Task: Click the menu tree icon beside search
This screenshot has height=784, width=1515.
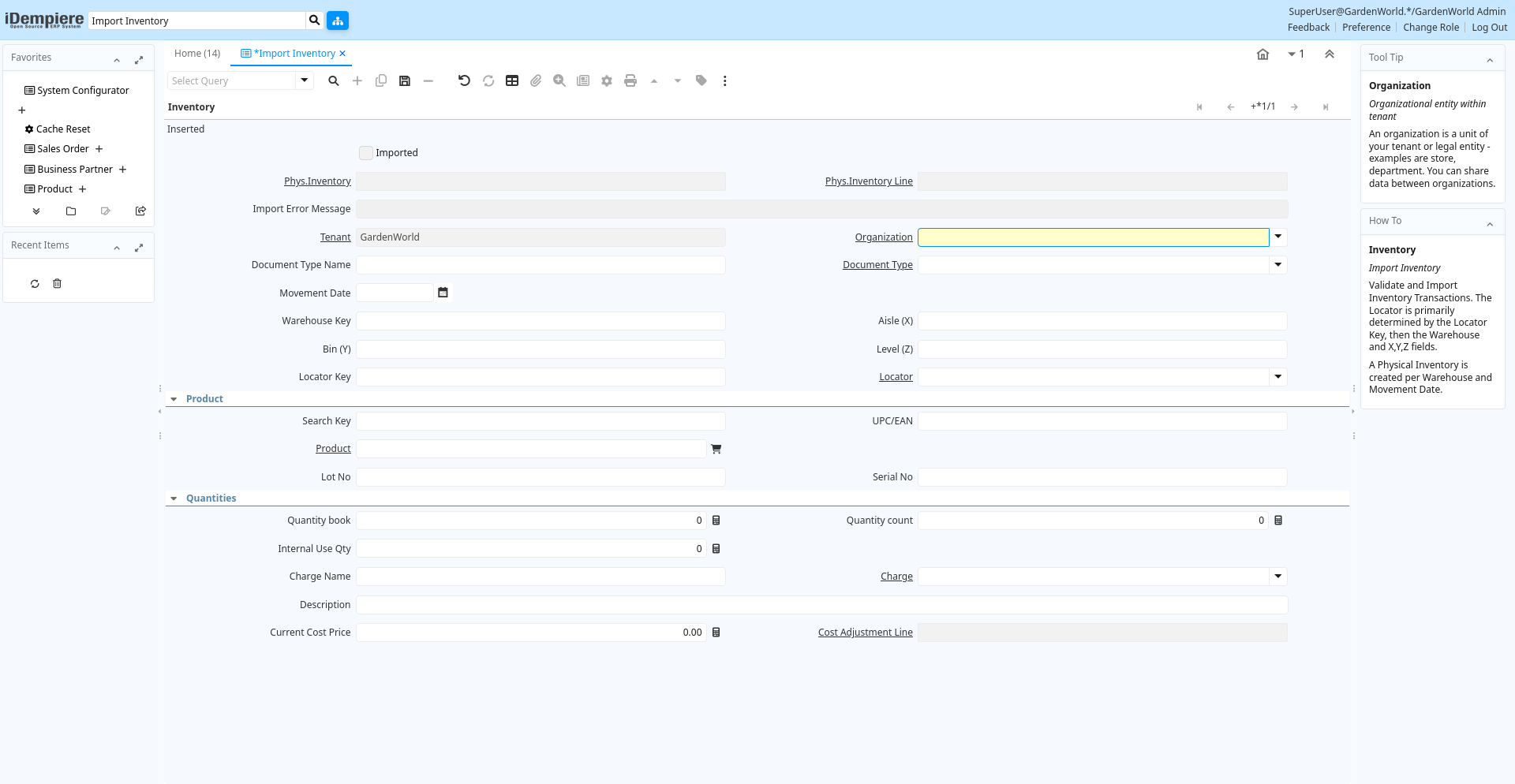Action: coord(338,21)
